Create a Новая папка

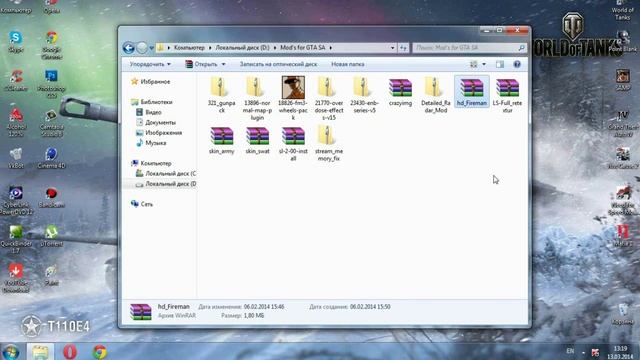[348, 64]
